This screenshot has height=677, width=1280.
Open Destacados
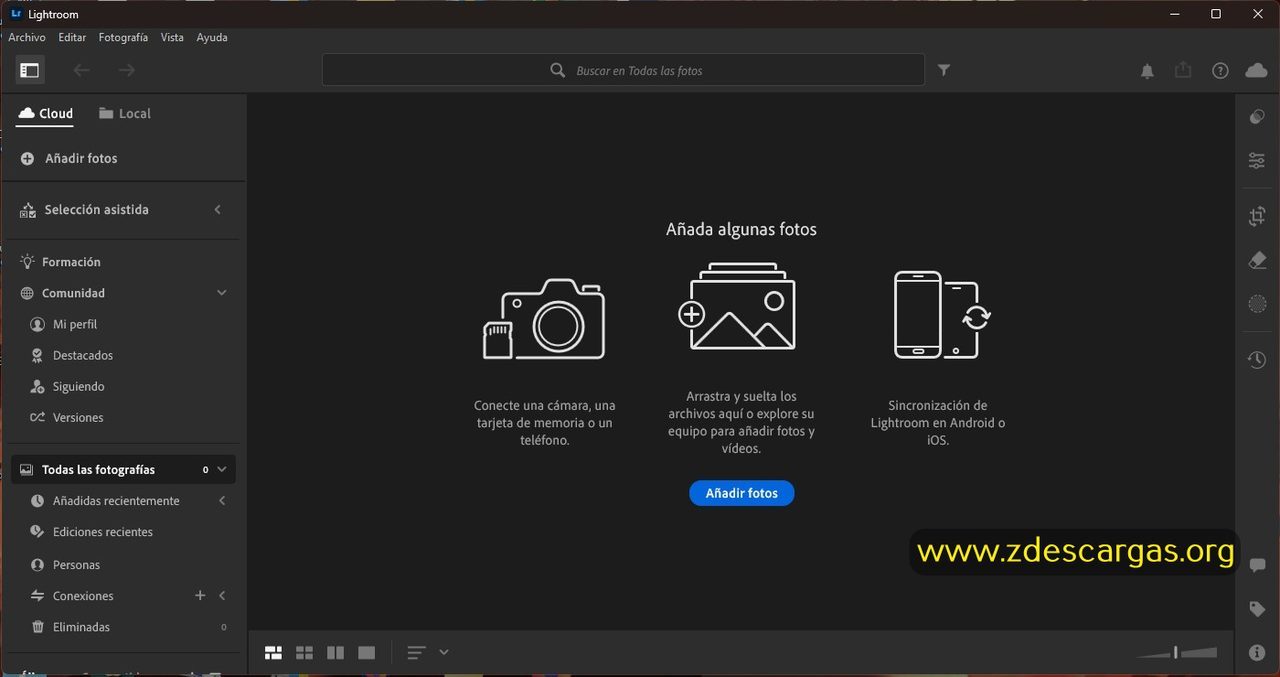pos(72,356)
